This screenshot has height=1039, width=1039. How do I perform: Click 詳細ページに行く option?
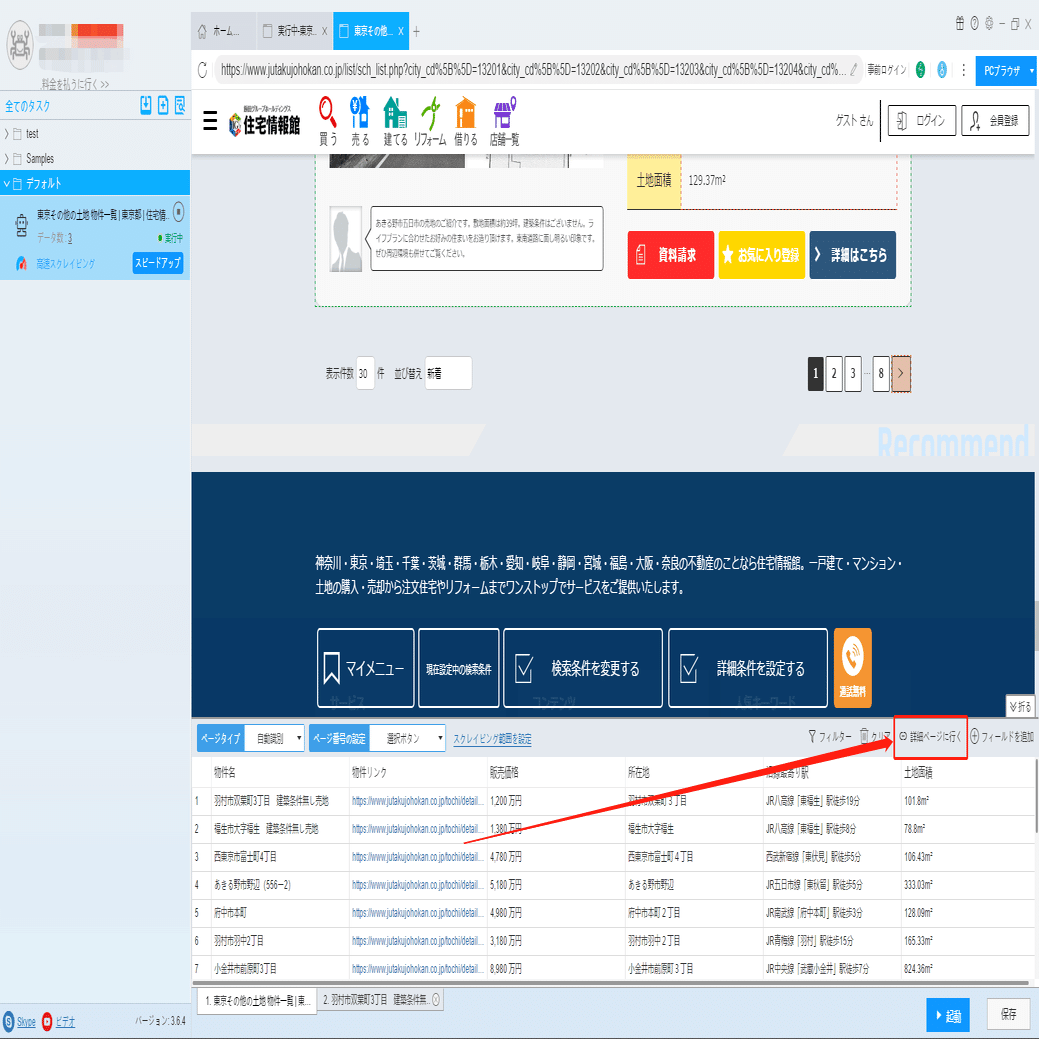coord(930,736)
